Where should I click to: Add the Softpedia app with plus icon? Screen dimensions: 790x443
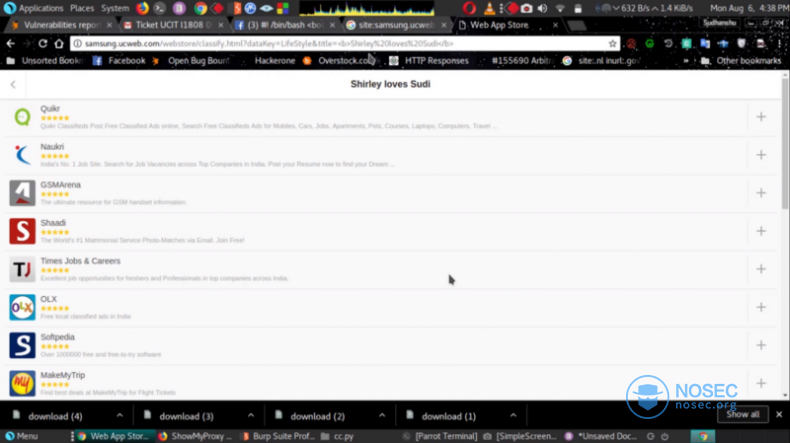pos(761,345)
